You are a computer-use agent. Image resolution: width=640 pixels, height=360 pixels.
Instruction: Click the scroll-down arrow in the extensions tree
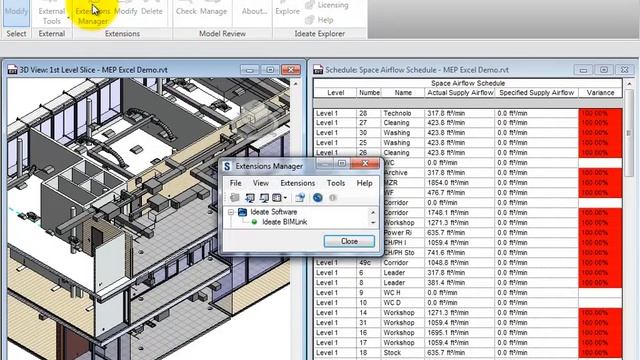pyautogui.click(x=373, y=222)
